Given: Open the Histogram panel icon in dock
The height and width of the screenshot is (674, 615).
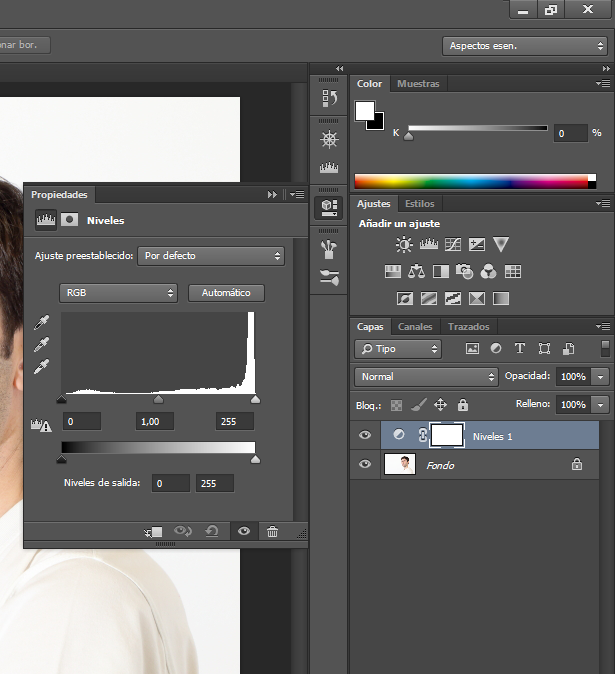Looking at the screenshot, I should click(x=329, y=167).
